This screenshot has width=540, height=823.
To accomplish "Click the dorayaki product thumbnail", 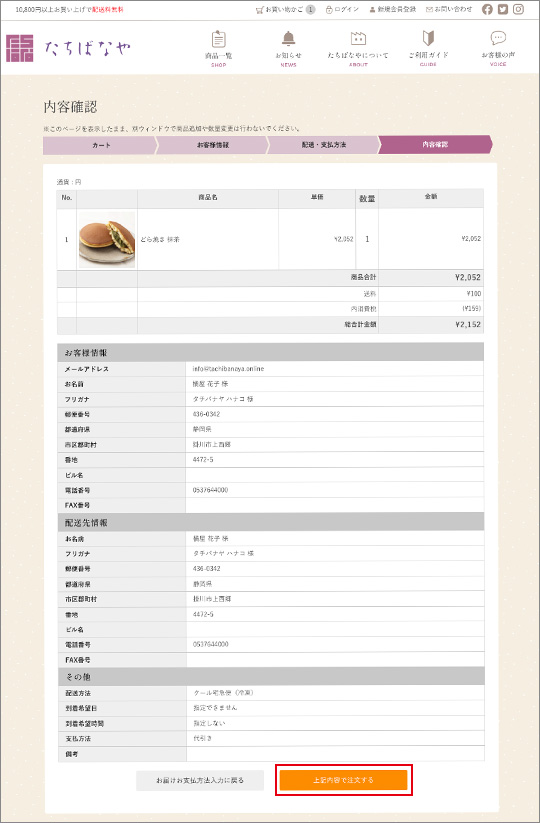I will (x=107, y=240).
